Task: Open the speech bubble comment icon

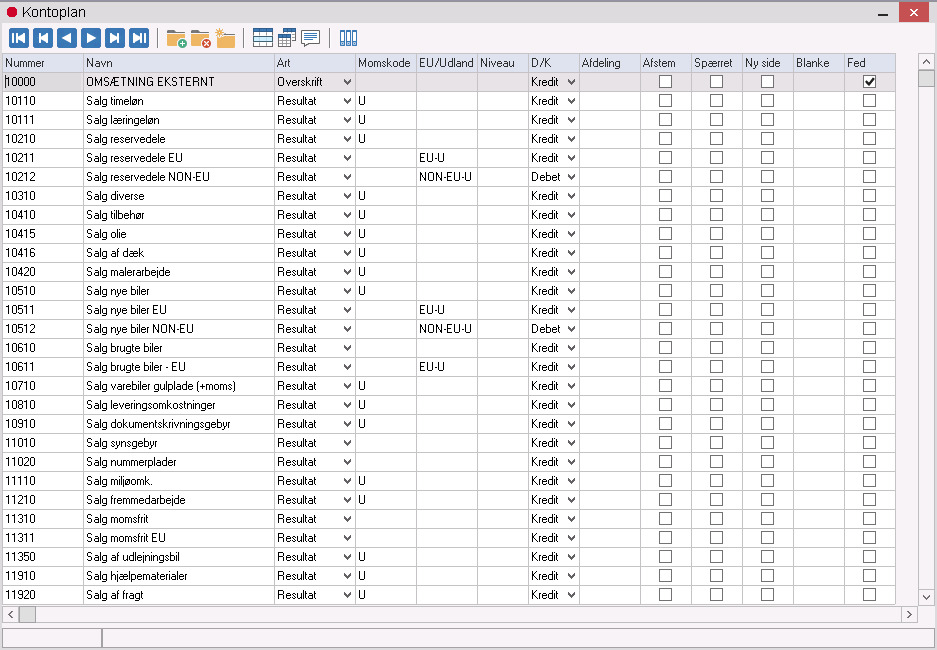Action: tap(311, 38)
